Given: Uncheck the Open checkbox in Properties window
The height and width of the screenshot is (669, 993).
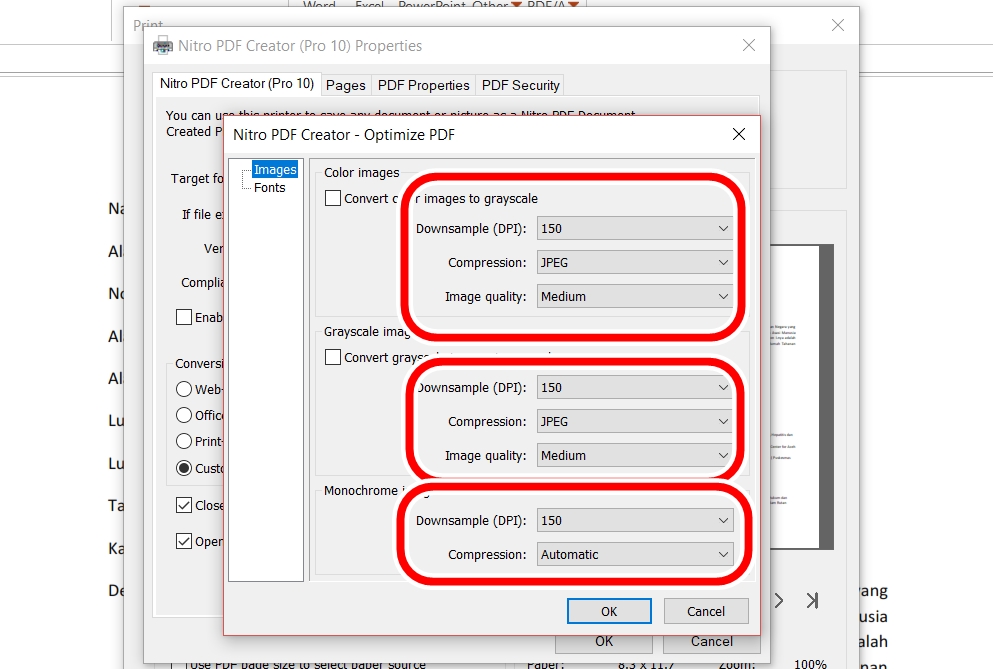Looking at the screenshot, I should click(x=184, y=541).
